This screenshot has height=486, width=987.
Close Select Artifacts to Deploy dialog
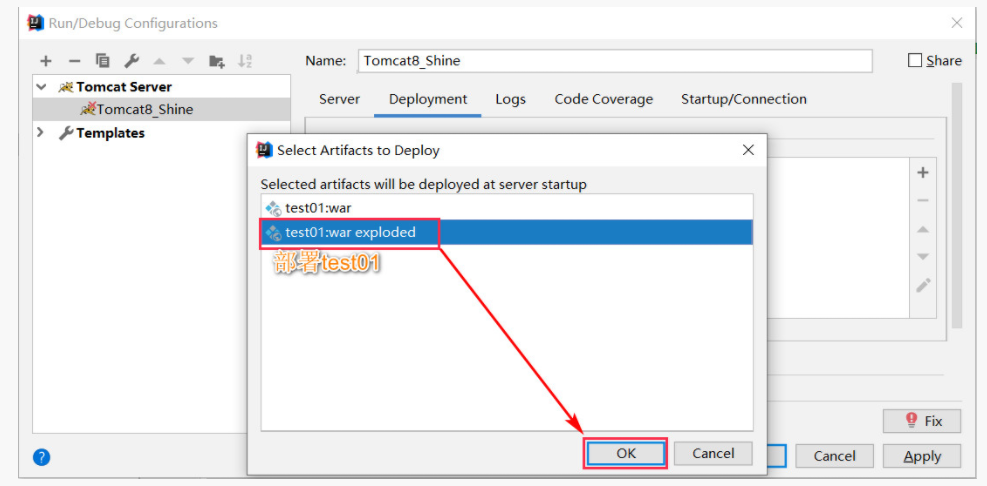point(748,150)
